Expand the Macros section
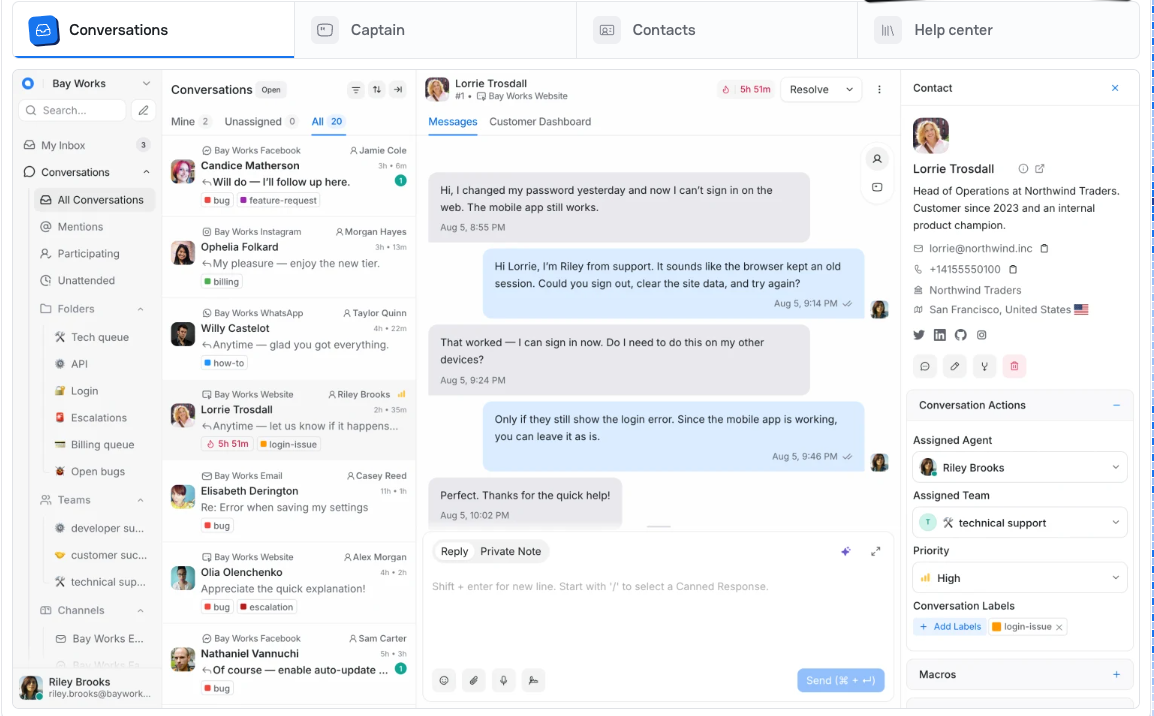Image resolution: width=1154 pixels, height=716 pixels. click(x=1116, y=675)
